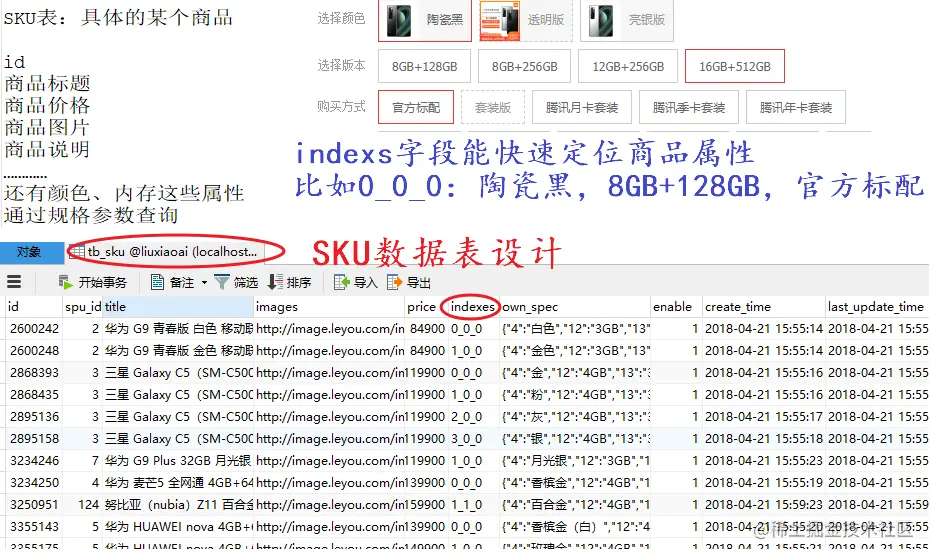The image size is (931, 557).
Task: Select the id cell 2895158
Action: (x=34, y=439)
